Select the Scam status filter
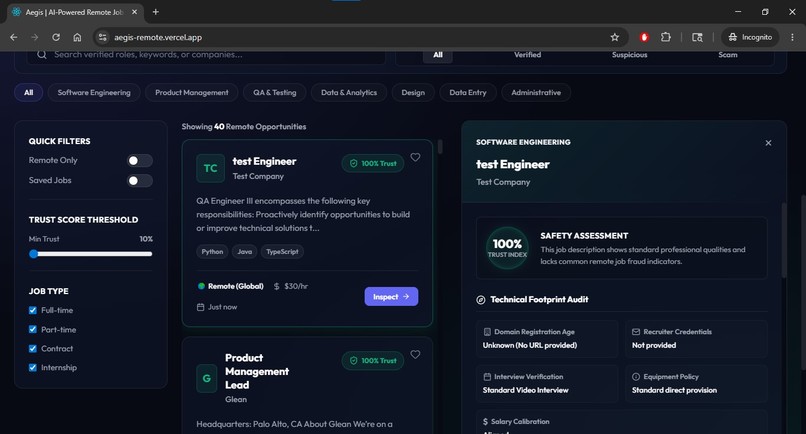The width and height of the screenshot is (806, 434). [x=727, y=55]
